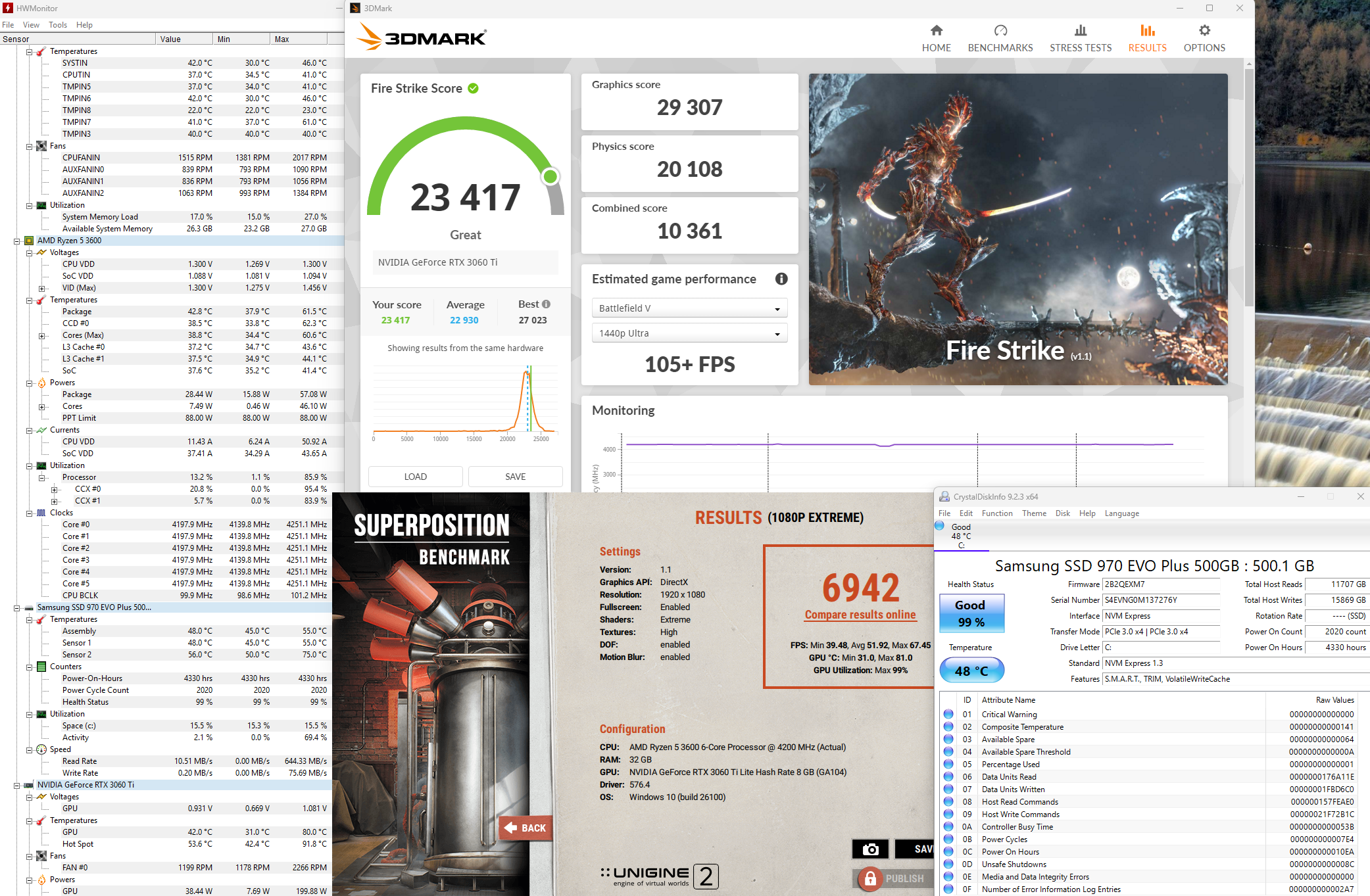Click the blue status orb for Critical Warning
Viewport: 1370px width, 896px height.
(948, 714)
